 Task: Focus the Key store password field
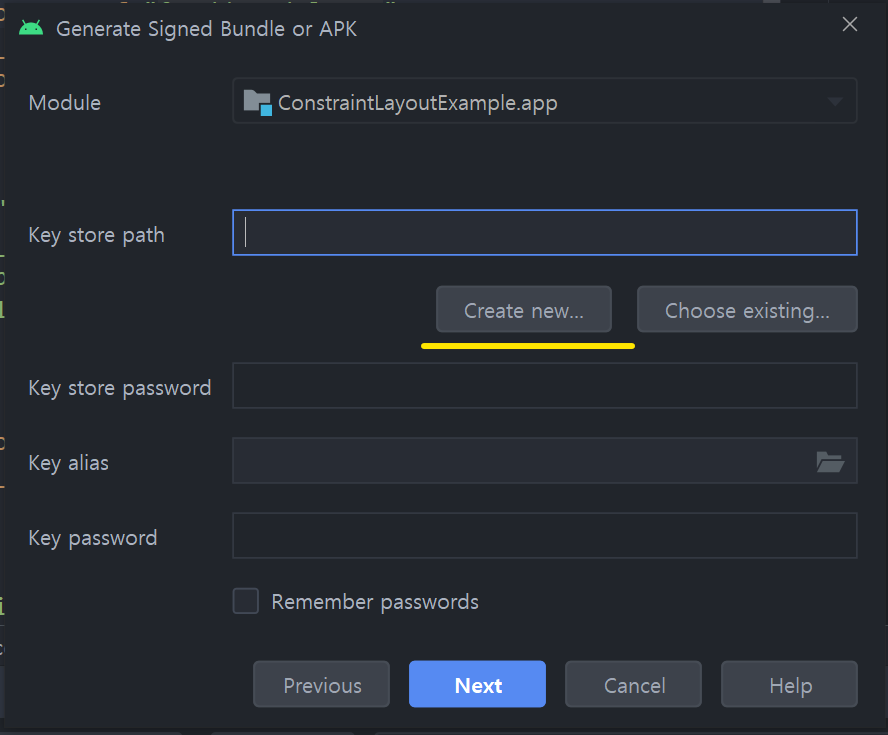point(545,386)
